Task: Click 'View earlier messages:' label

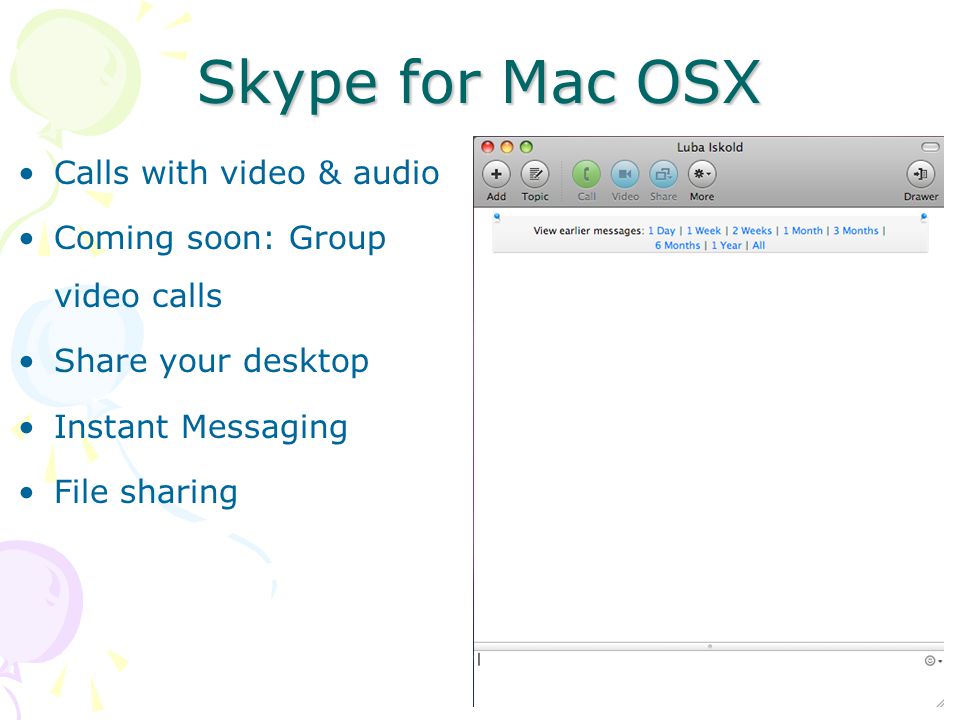Action: tap(588, 231)
